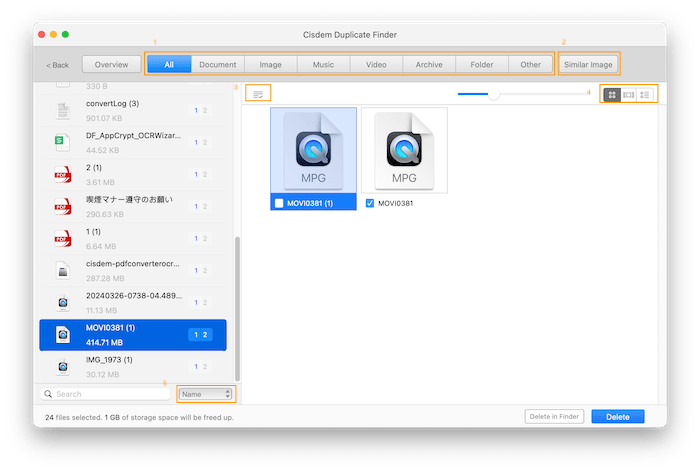700x471 pixels.
Task: Switch to list view mode
Action: click(x=645, y=94)
